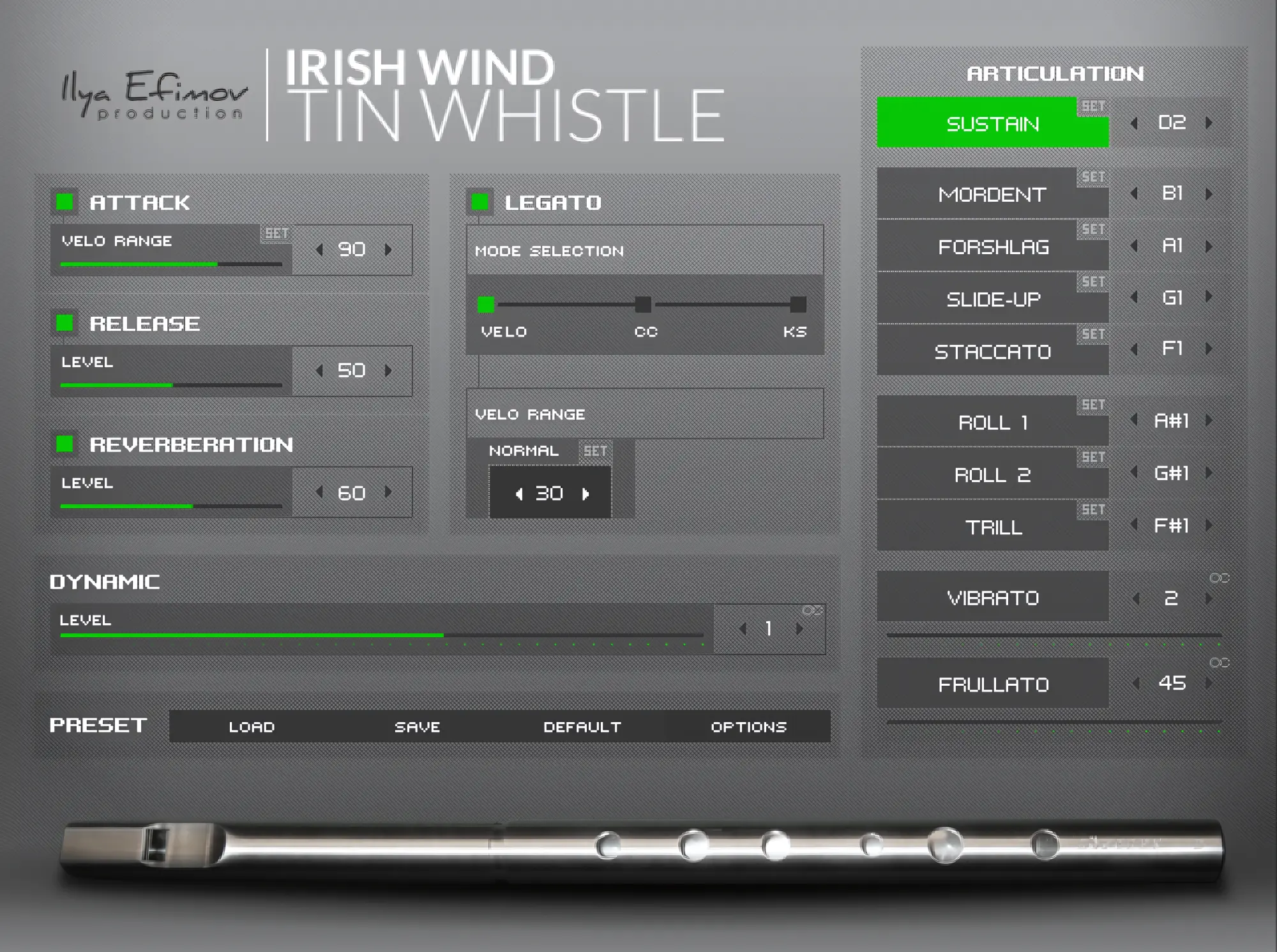The width and height of the screenshot is (1277, 952).
Task: Open the preset Load menu
Action: (252, 727)
